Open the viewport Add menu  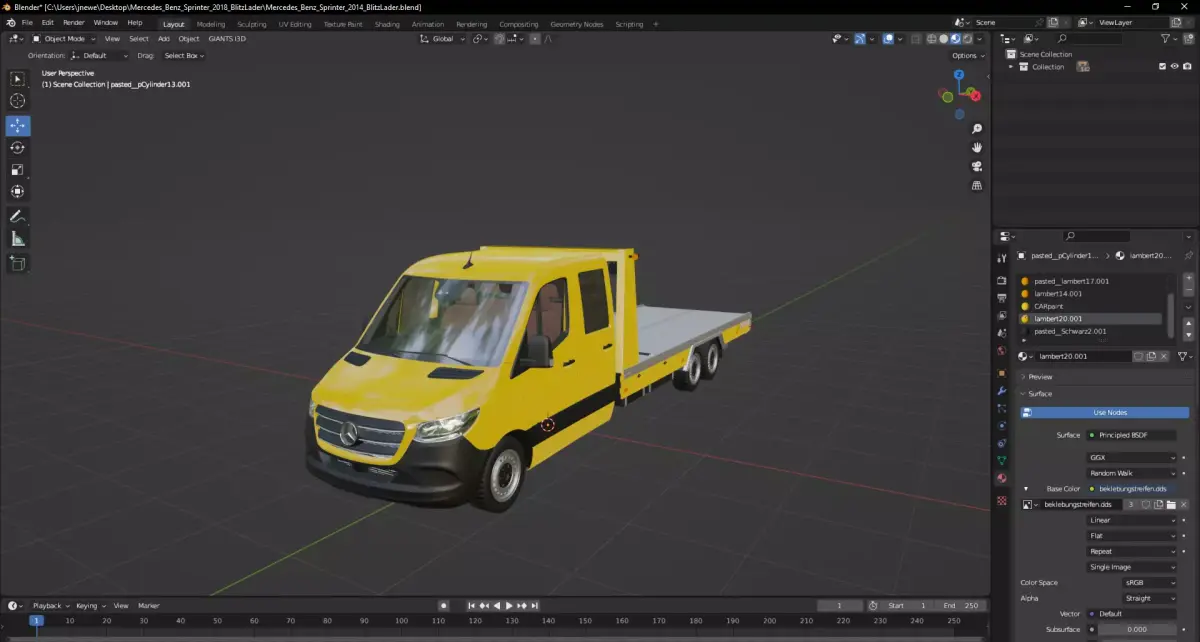164,39
